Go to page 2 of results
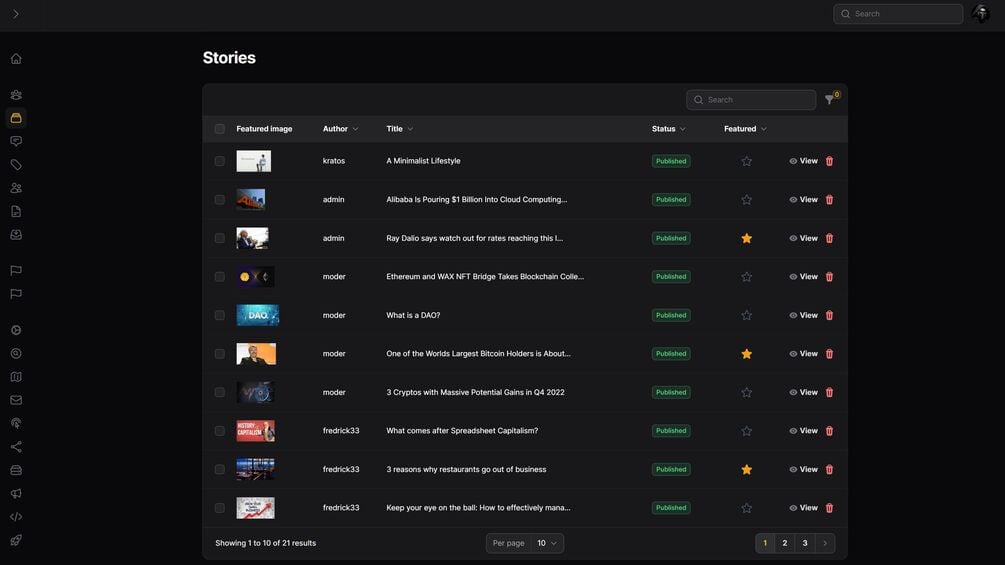 (x=785, y=544)
